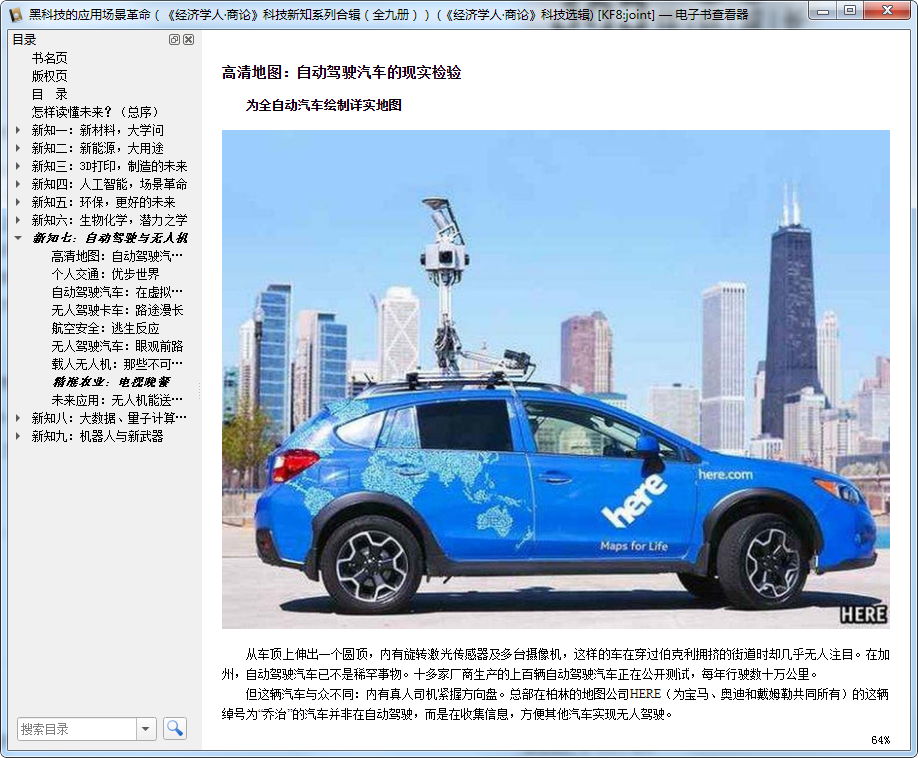
Task: Select 新知四：人工智能，场景革命 title
Action: [109, 184]
